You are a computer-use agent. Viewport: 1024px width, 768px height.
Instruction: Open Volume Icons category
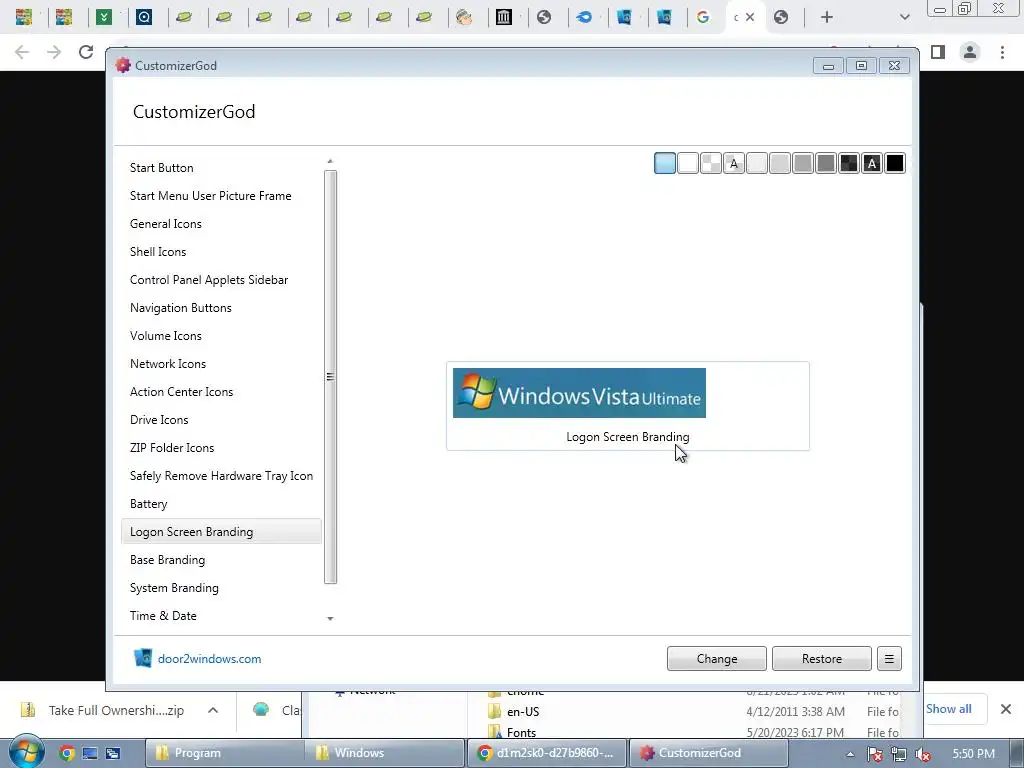[165, 336]
